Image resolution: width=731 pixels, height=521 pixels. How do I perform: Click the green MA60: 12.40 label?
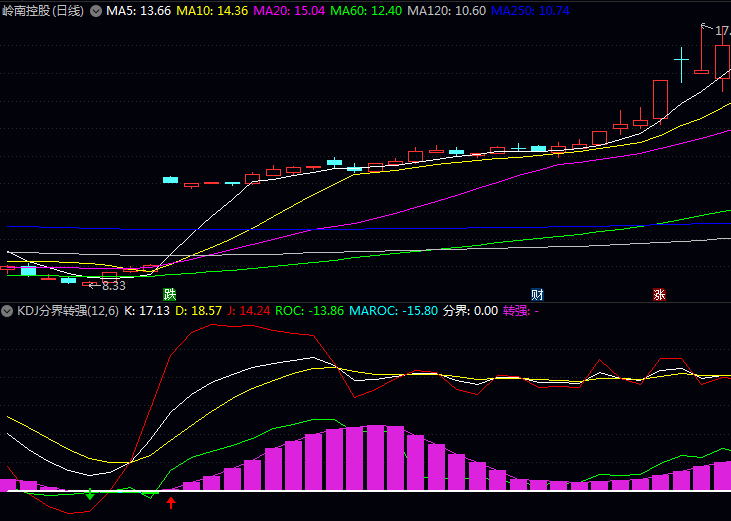366,11
